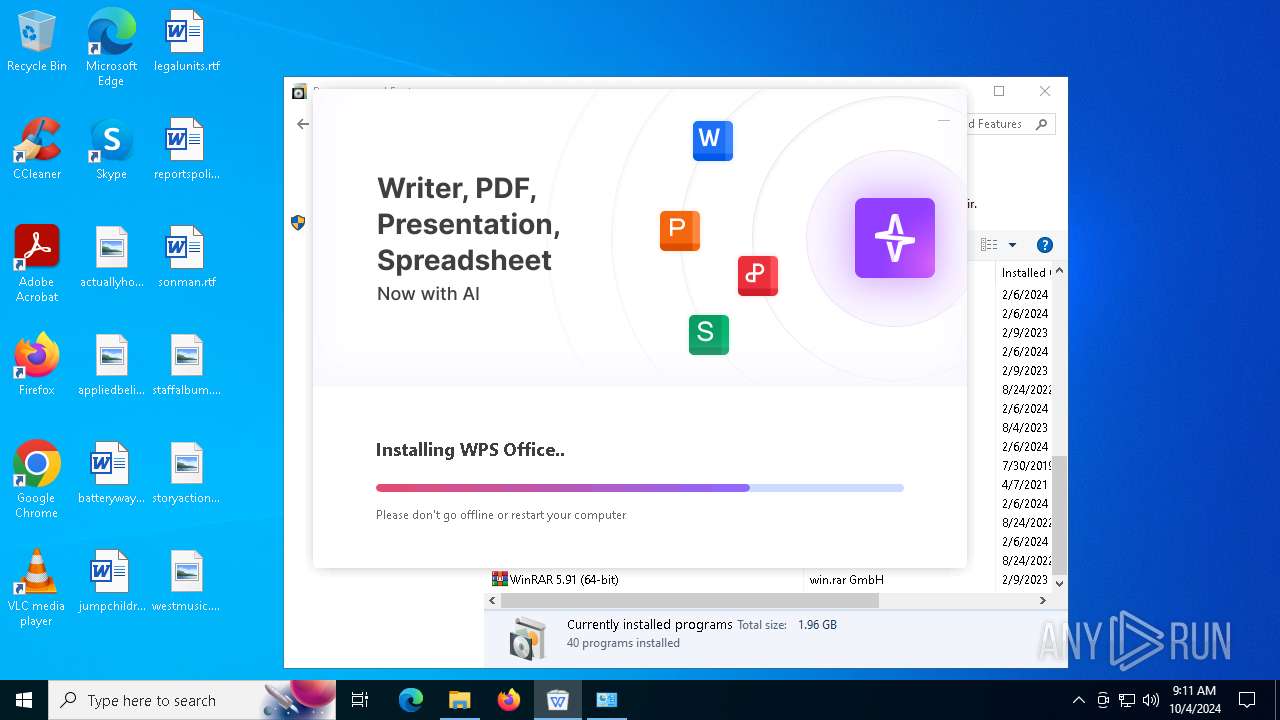Image resolution: width=1280 pixels, height=720 pixels.
Task: Click the green Spreadsheet S icon
Action: (x=708, y=334)
